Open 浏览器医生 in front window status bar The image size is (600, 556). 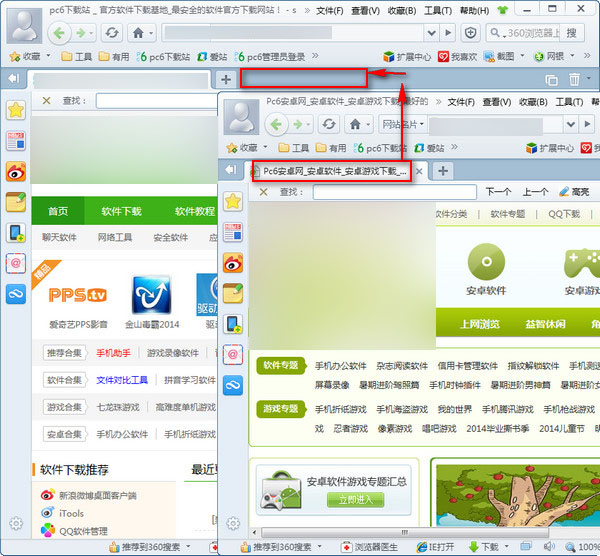pyautogui.click(x=370, y=546)
